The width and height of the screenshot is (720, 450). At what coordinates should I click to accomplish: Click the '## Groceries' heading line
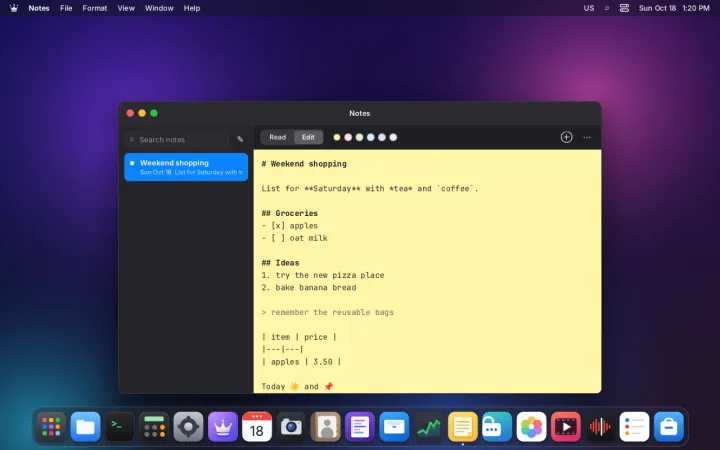click(x=290, y=213)
